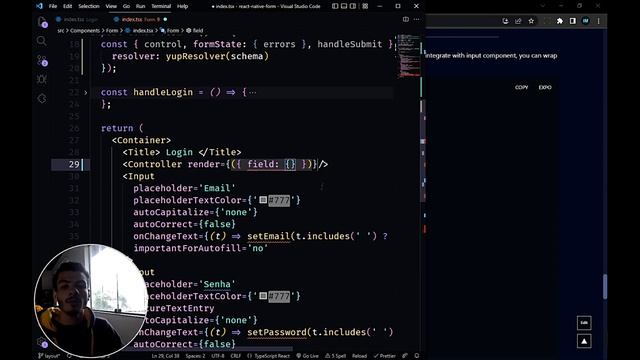Click the browser install app icon
640x360 pixels.
pos(505,21)
